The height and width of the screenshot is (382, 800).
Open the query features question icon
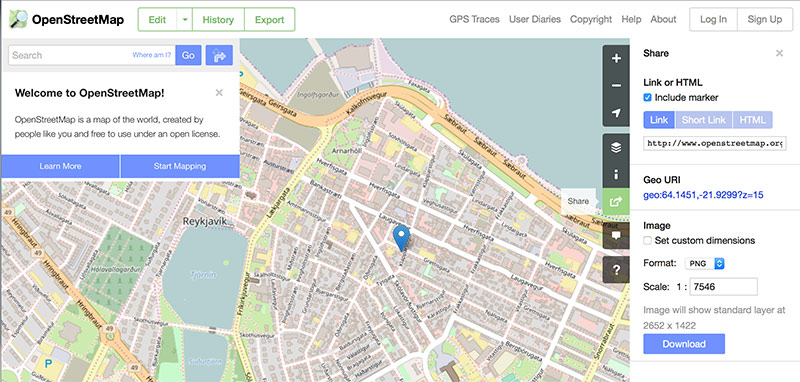coord(616,270)
